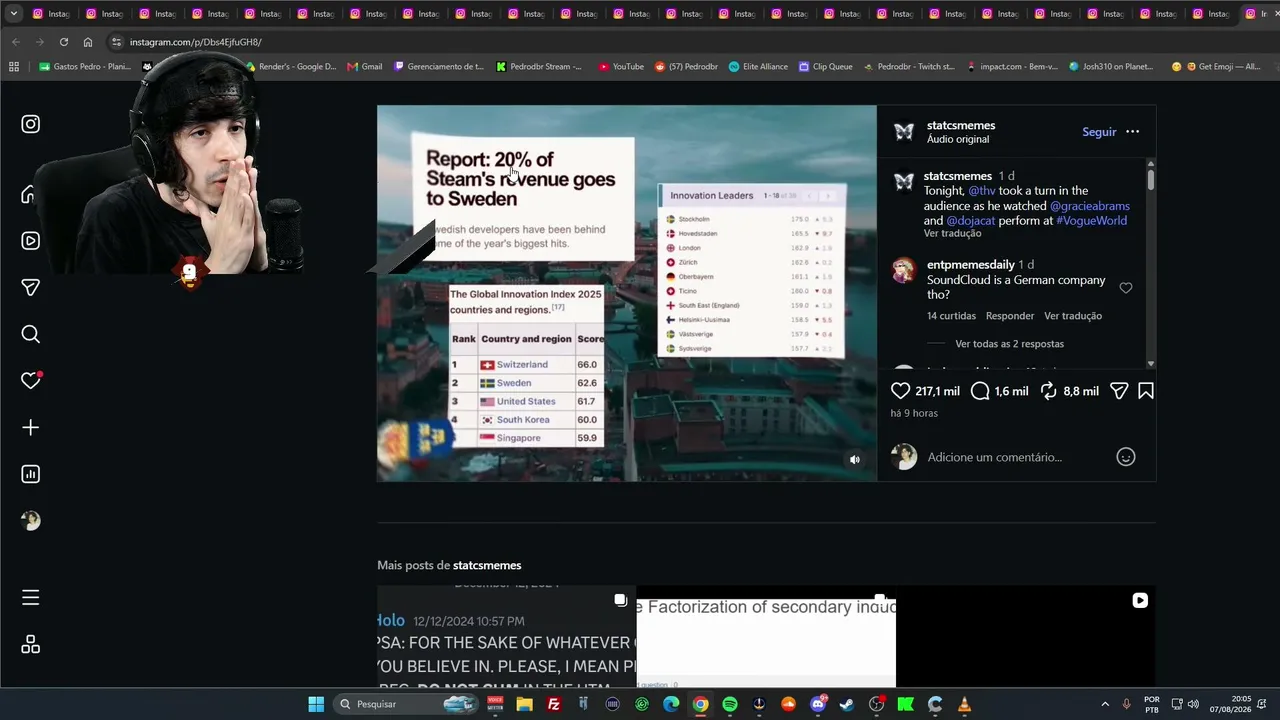Screen dimensions: 1280x720
Task: Open Reels from the Instagram sidebar
Action: coord(31,241)
